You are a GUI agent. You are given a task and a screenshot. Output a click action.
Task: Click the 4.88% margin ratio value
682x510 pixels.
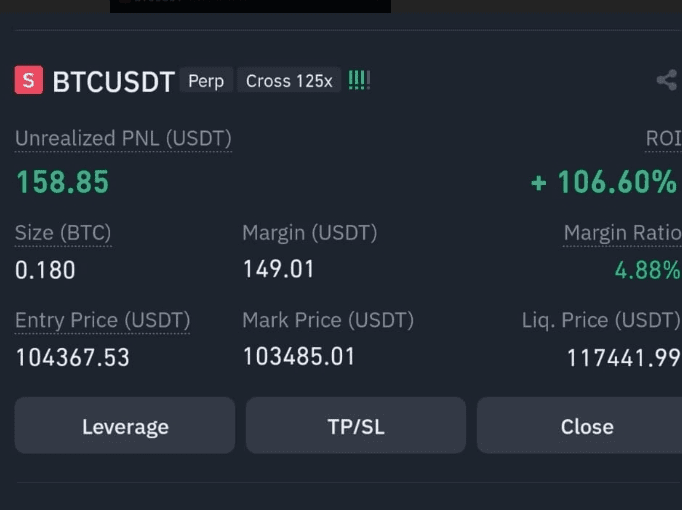click(647, 270)
